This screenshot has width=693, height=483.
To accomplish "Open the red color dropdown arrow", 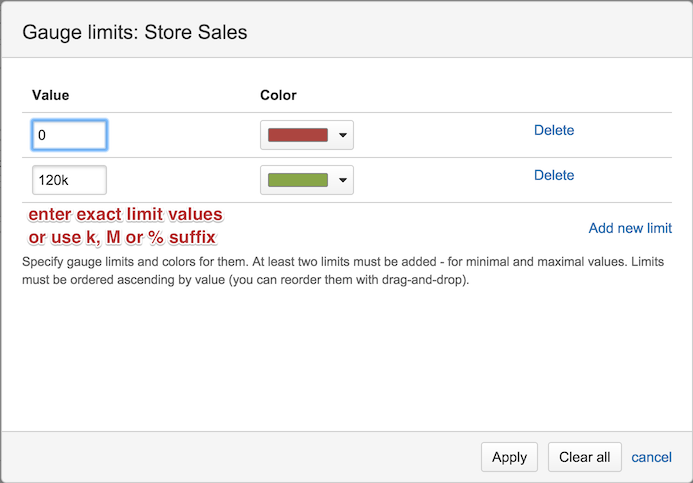I will pyautogui.click(x=343, y=135).
